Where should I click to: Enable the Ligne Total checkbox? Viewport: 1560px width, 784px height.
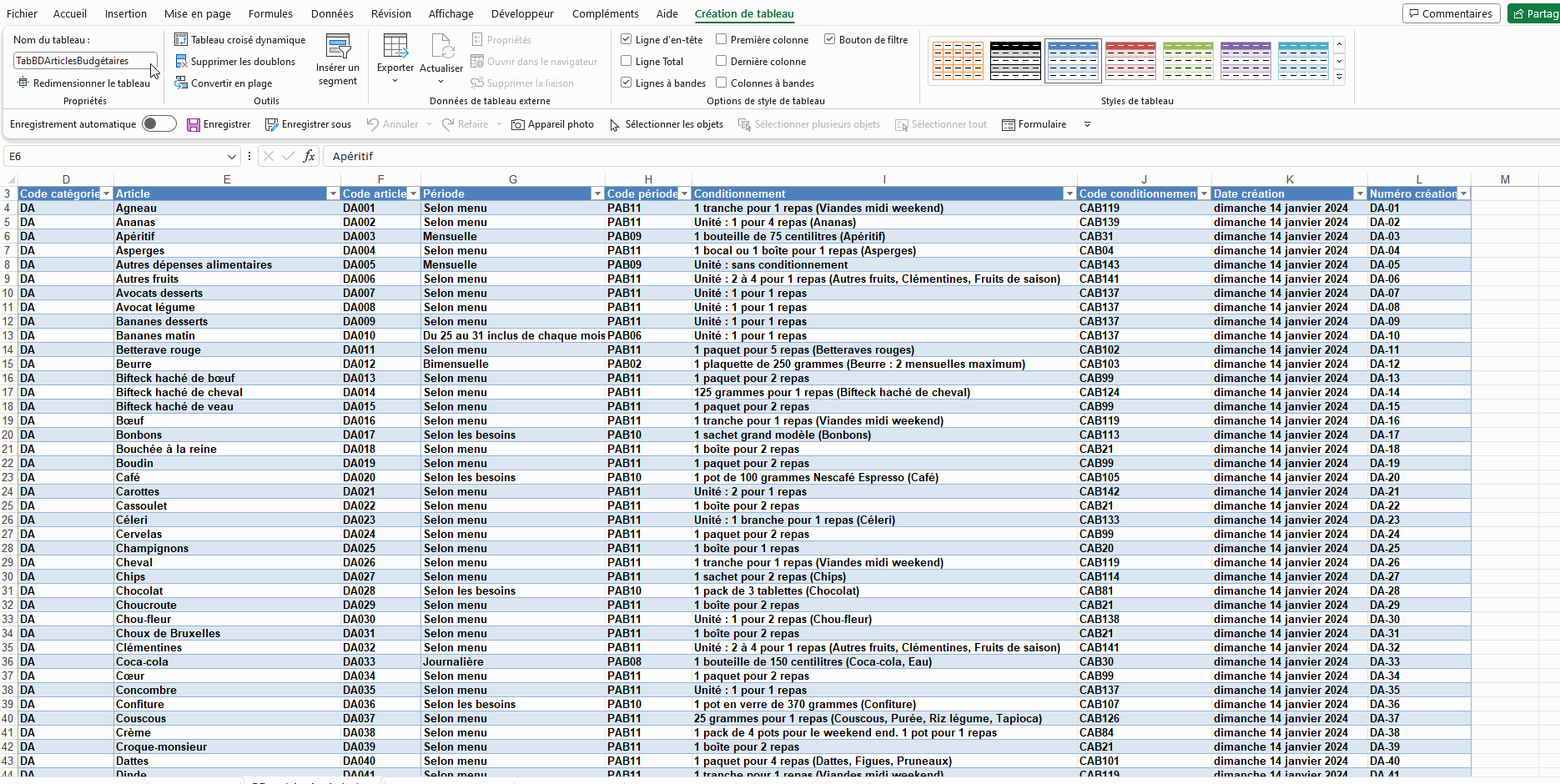[x=627, y=61]
